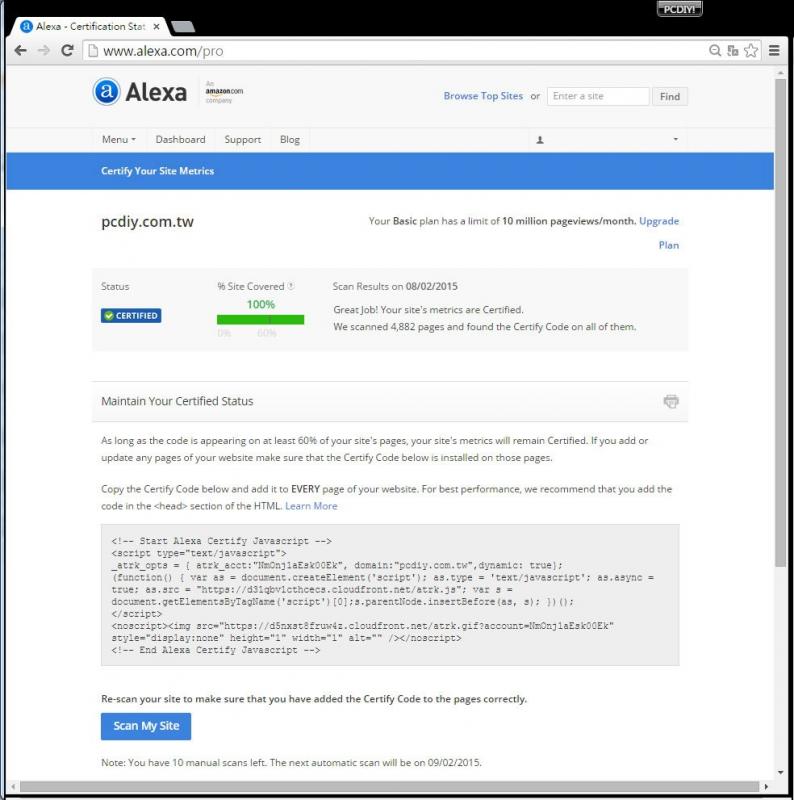Screen dimensions: 794x800
Task: Click the green site coverage progress bar
Action: click(260, 319)
